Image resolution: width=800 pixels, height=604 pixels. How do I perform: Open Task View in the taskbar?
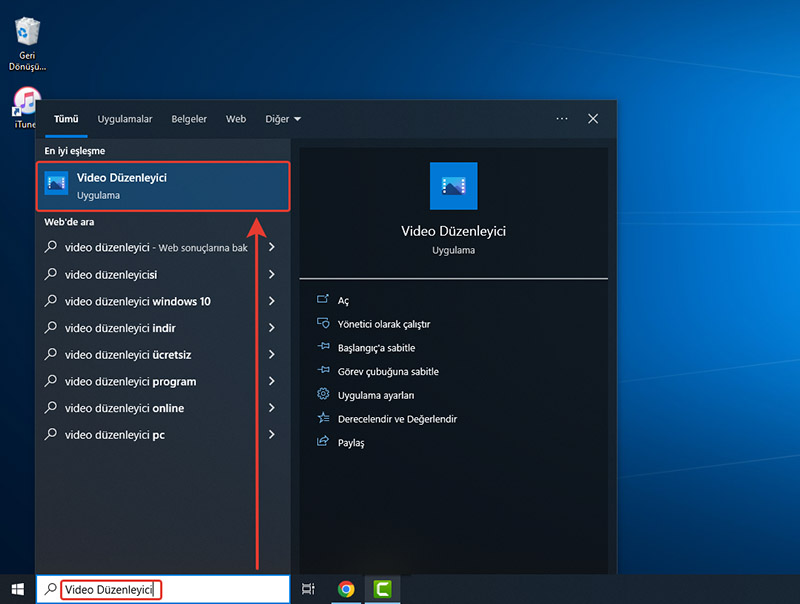coord(308,589)
